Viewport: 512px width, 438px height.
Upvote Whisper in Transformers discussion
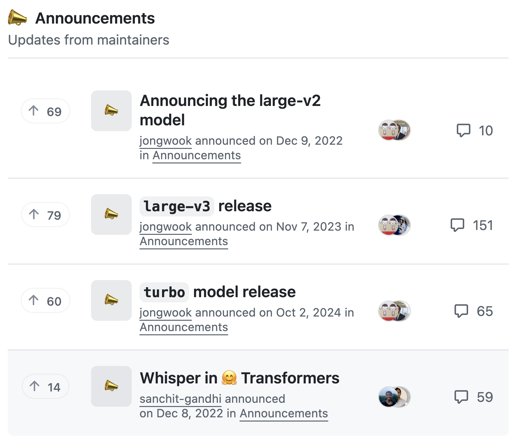pyautogui.click(x=45, y=387)
